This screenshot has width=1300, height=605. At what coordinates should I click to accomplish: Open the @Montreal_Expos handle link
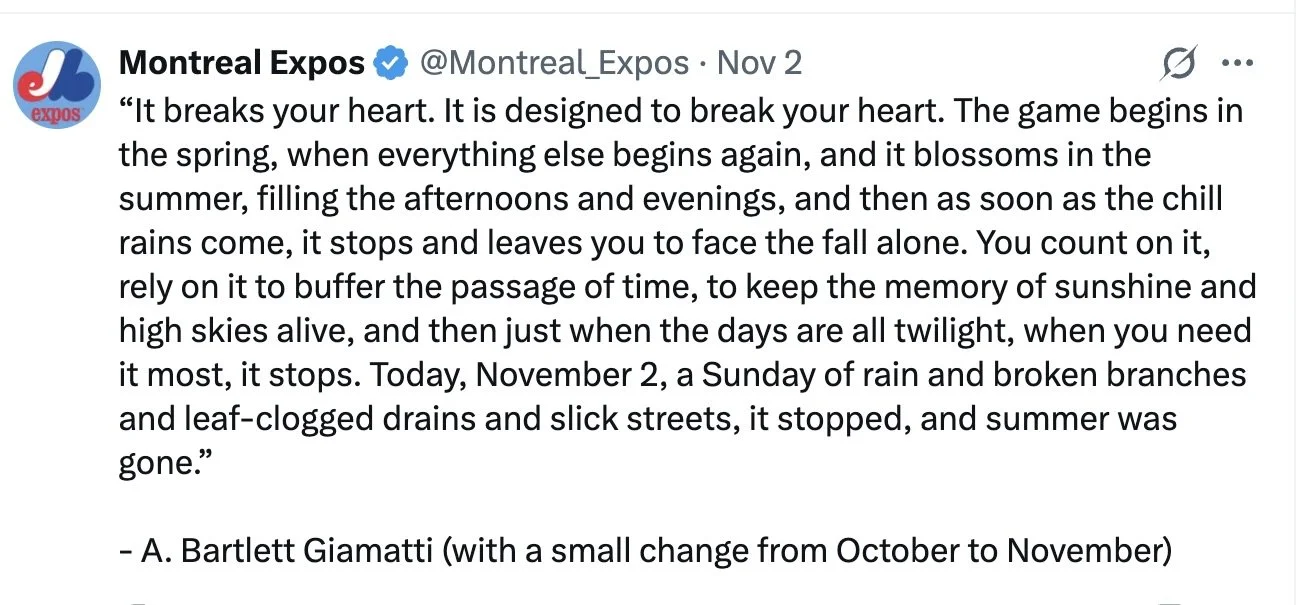click(554, 64)
